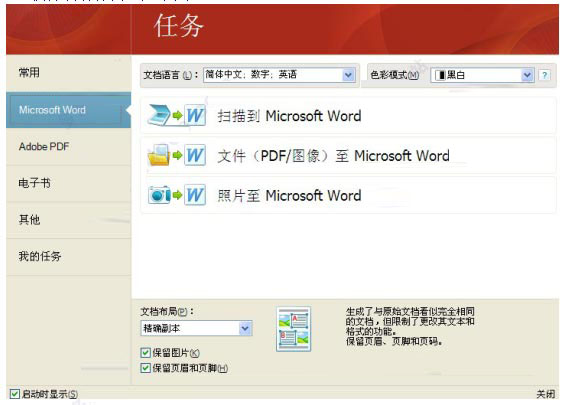Toggle the 保留页眉和页脚 checkbox
This screenshot has height=405, width=564.
click(145, 368)
